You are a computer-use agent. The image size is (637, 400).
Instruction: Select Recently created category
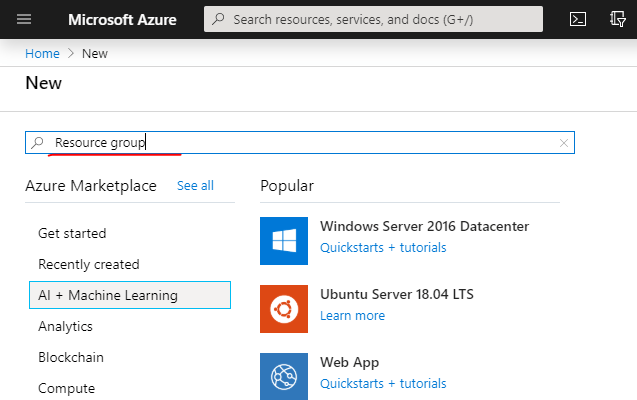point(89,264)
